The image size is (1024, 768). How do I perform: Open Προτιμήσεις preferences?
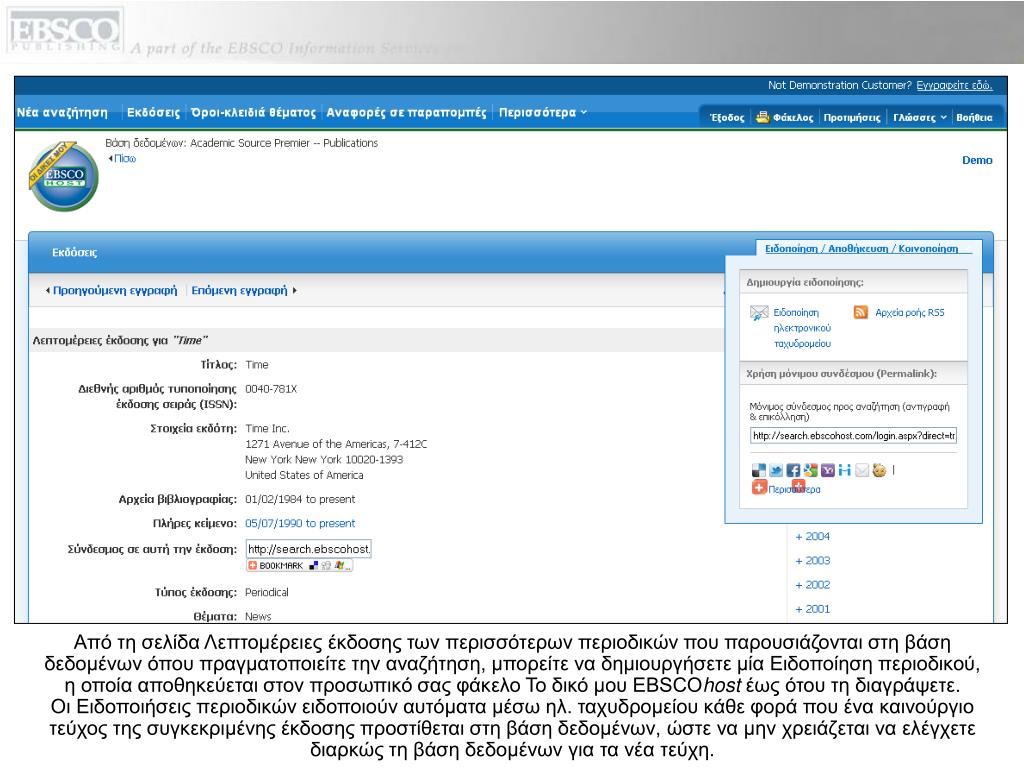click(x=852, y=118)
